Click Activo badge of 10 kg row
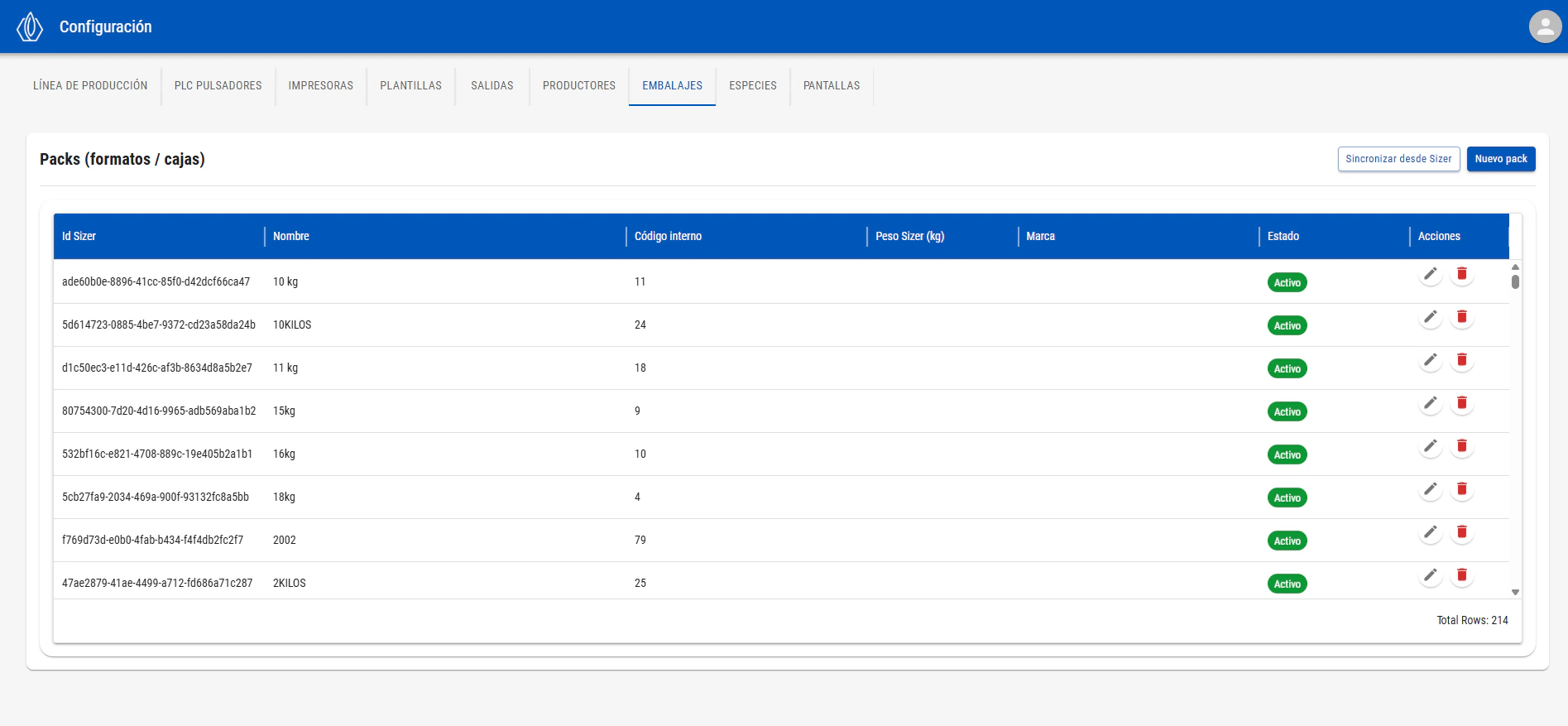 [1287, 282]
